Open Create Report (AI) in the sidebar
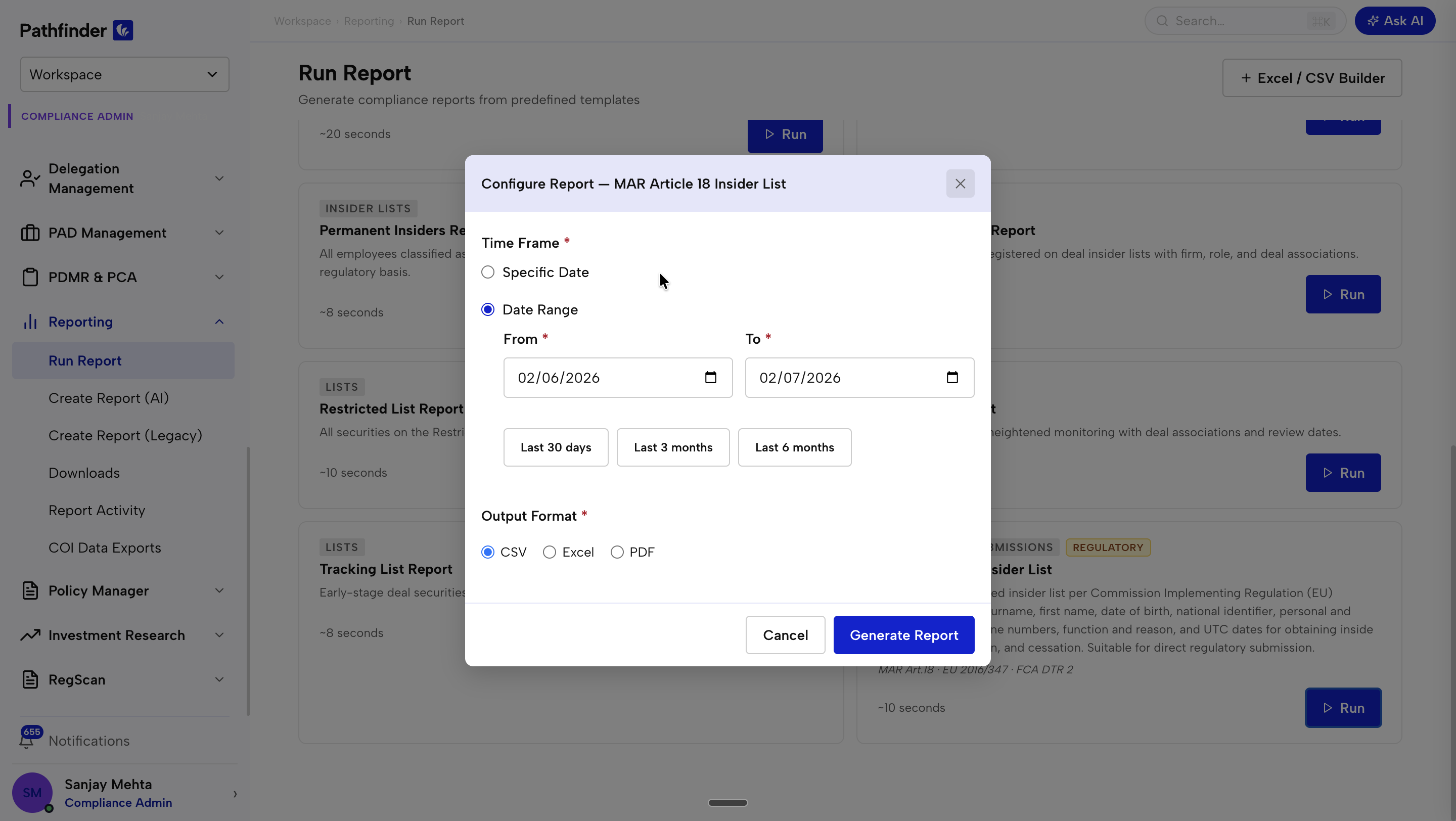 click(109, 398)
